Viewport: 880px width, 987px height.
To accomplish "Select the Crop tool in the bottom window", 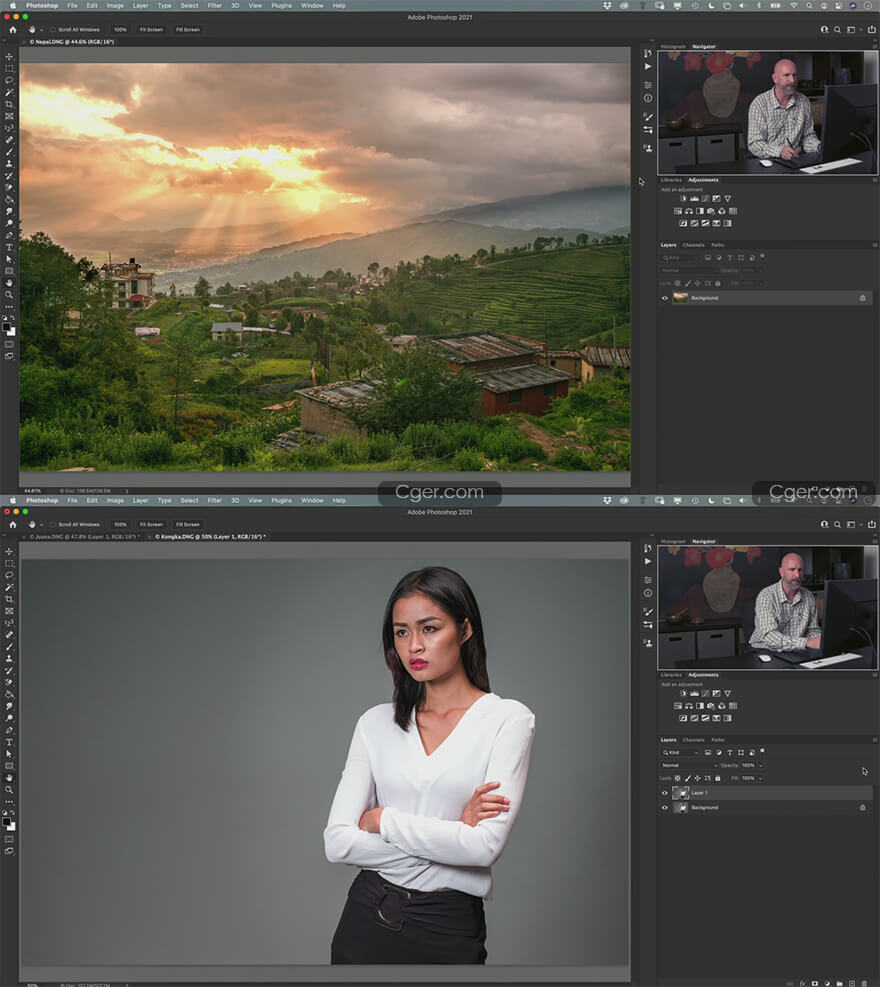I will click(x=9, y=599).
